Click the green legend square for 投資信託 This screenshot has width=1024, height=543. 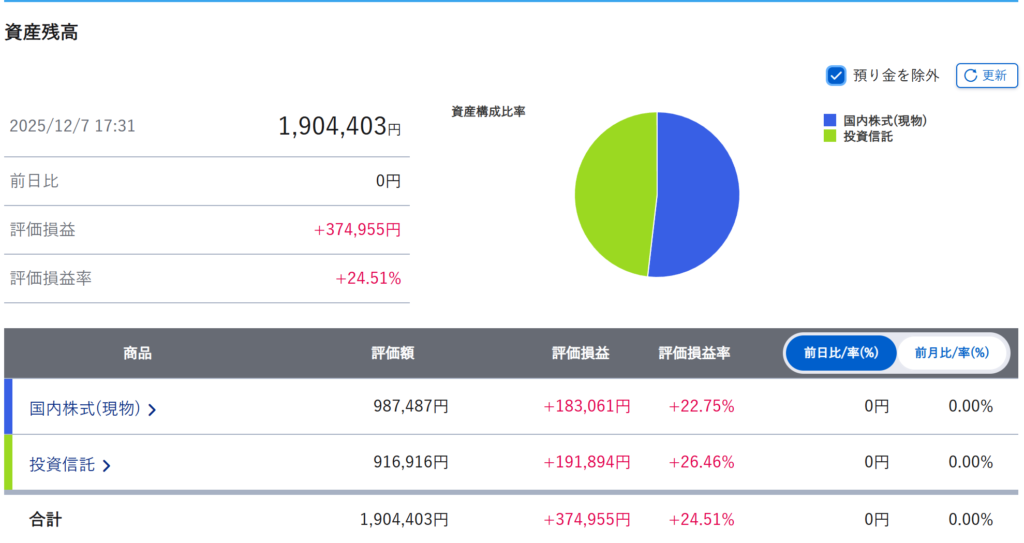click(829, 136)
